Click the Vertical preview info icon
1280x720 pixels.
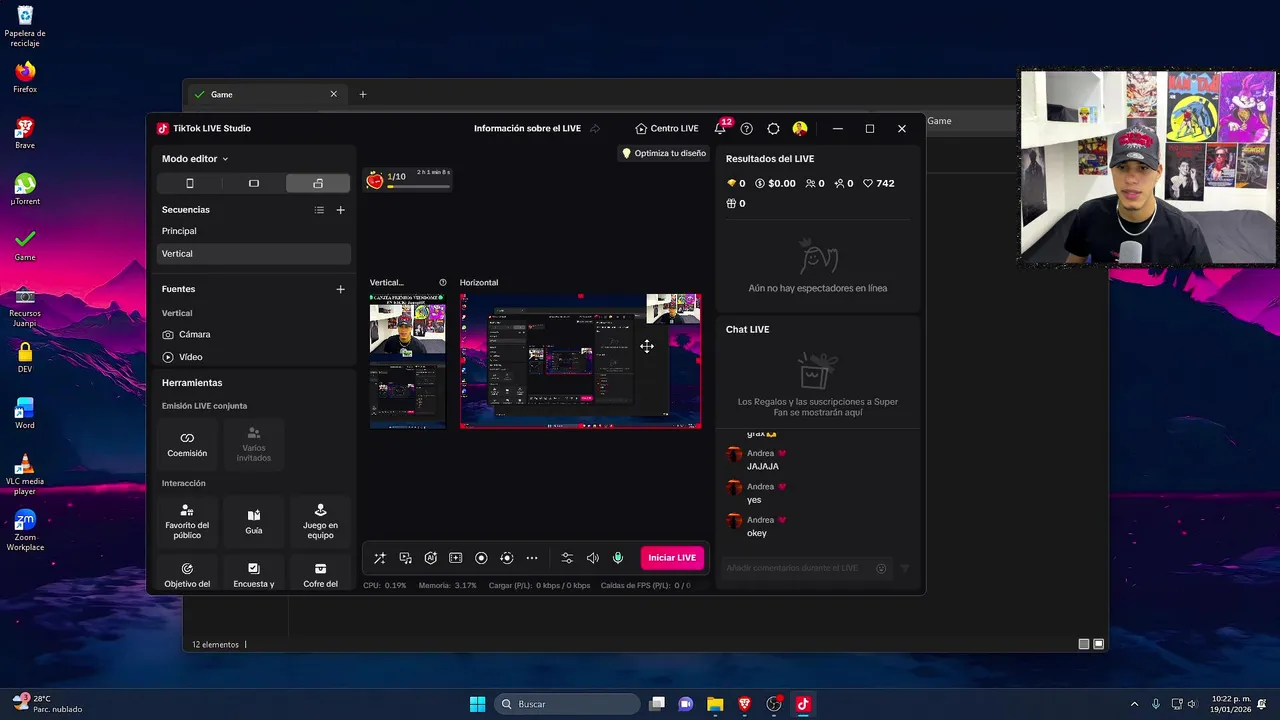(x=443, y=283)
